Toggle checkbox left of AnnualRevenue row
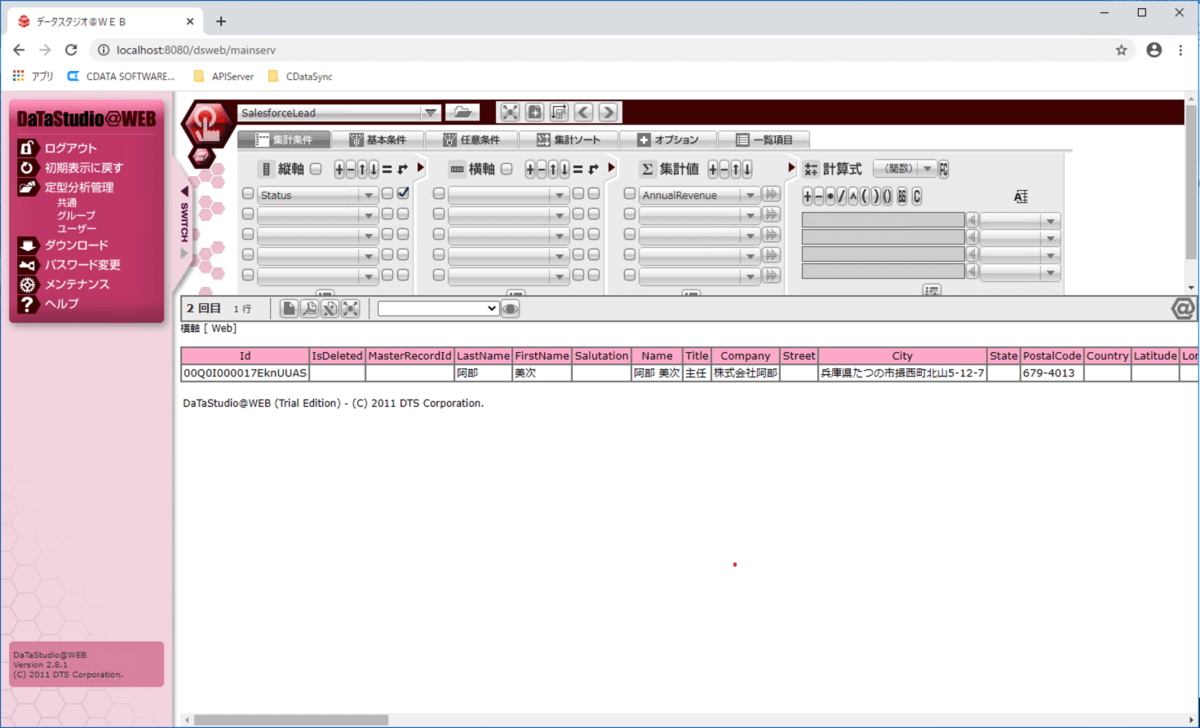1200x728 pixels. (629, 194)
